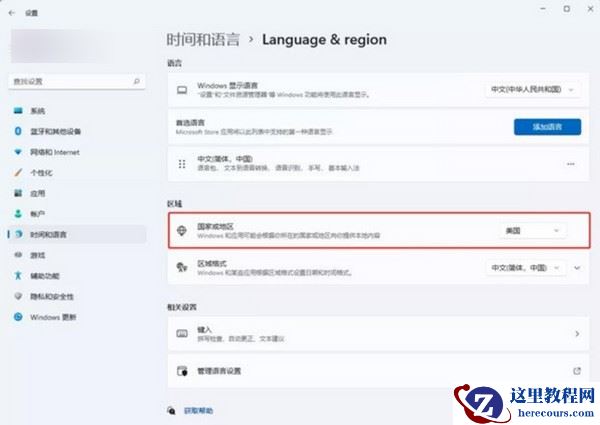Click the keyboard icon beside 键入

(x=182, y=334)
